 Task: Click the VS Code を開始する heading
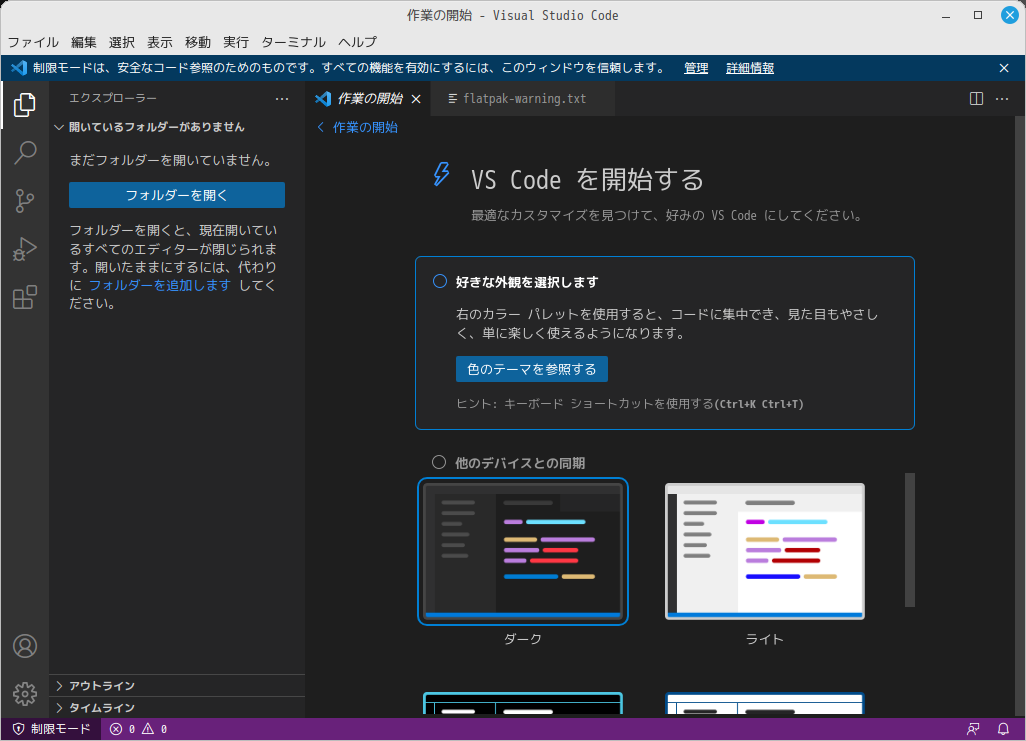[x=587, y=180]
